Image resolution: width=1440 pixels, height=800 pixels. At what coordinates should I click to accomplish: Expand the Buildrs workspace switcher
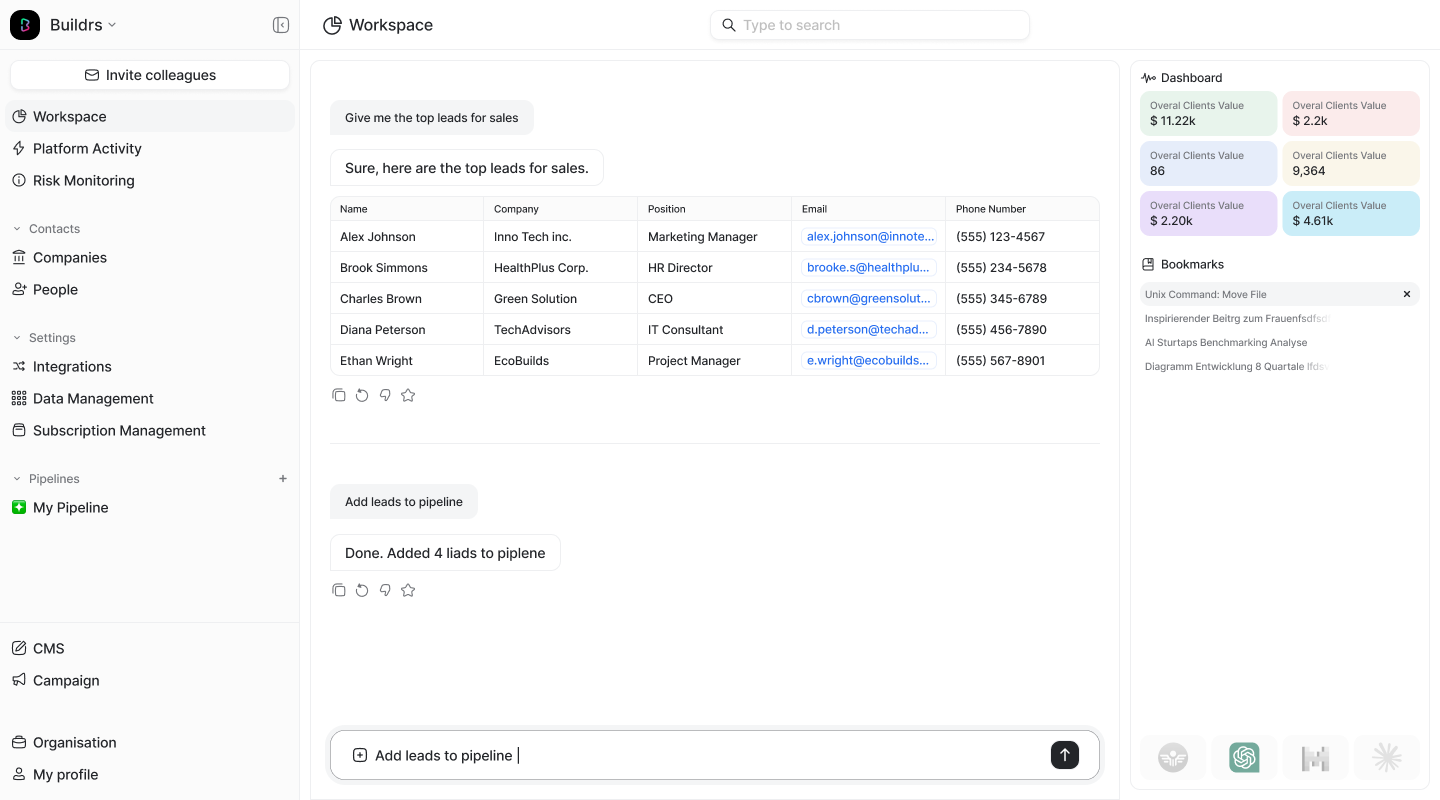click(113, 25)
